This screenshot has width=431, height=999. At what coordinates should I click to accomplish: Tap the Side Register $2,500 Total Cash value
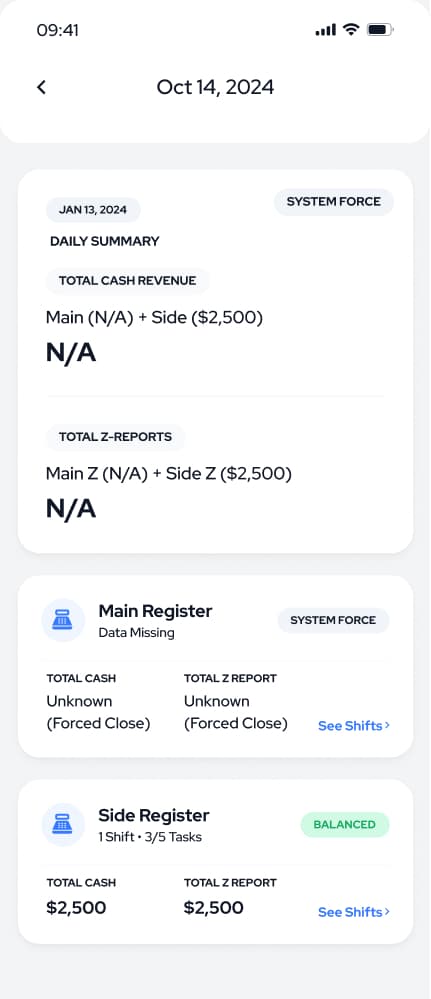(x=76, y=908)
